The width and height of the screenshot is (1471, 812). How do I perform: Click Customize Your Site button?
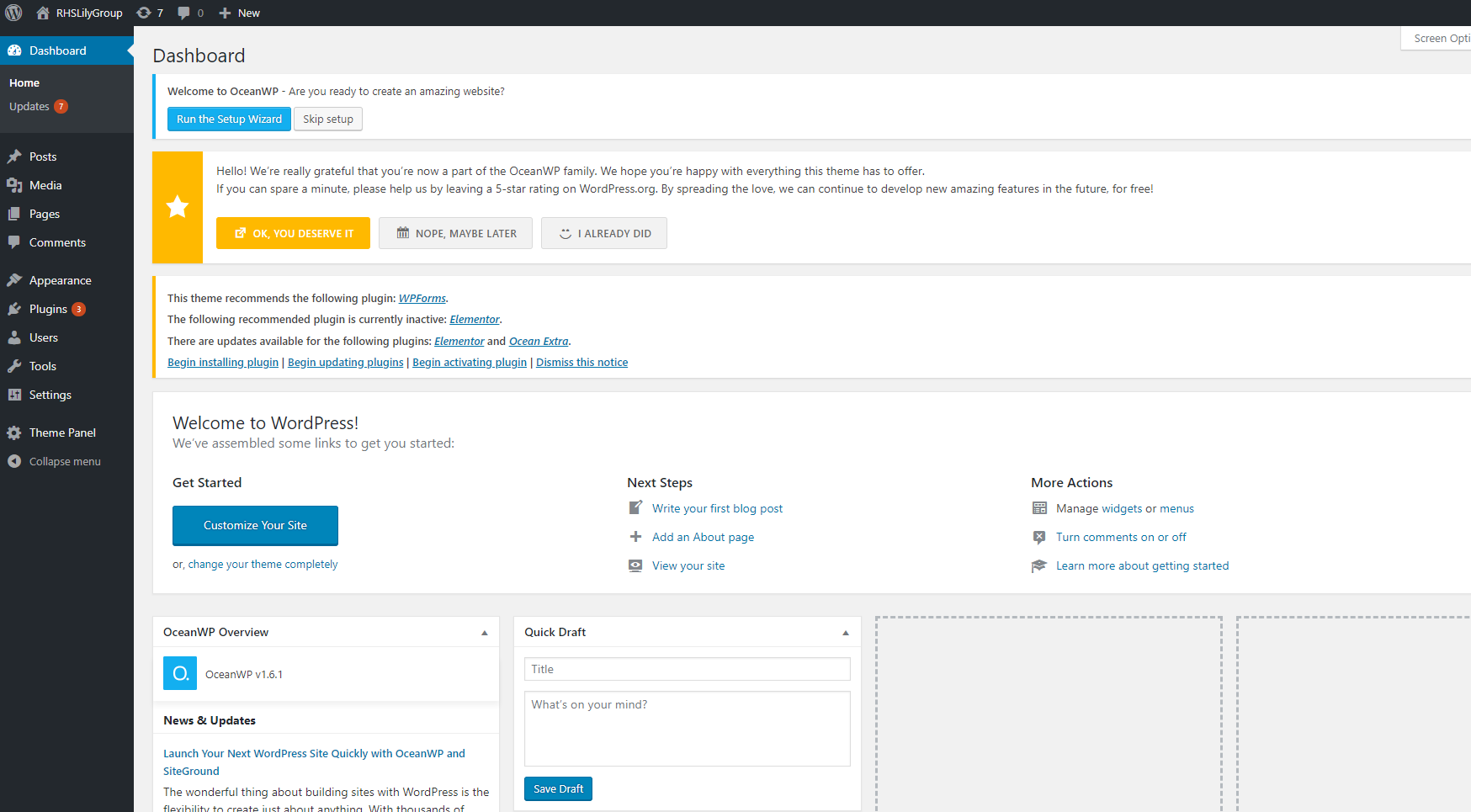(x=255, y=526)
